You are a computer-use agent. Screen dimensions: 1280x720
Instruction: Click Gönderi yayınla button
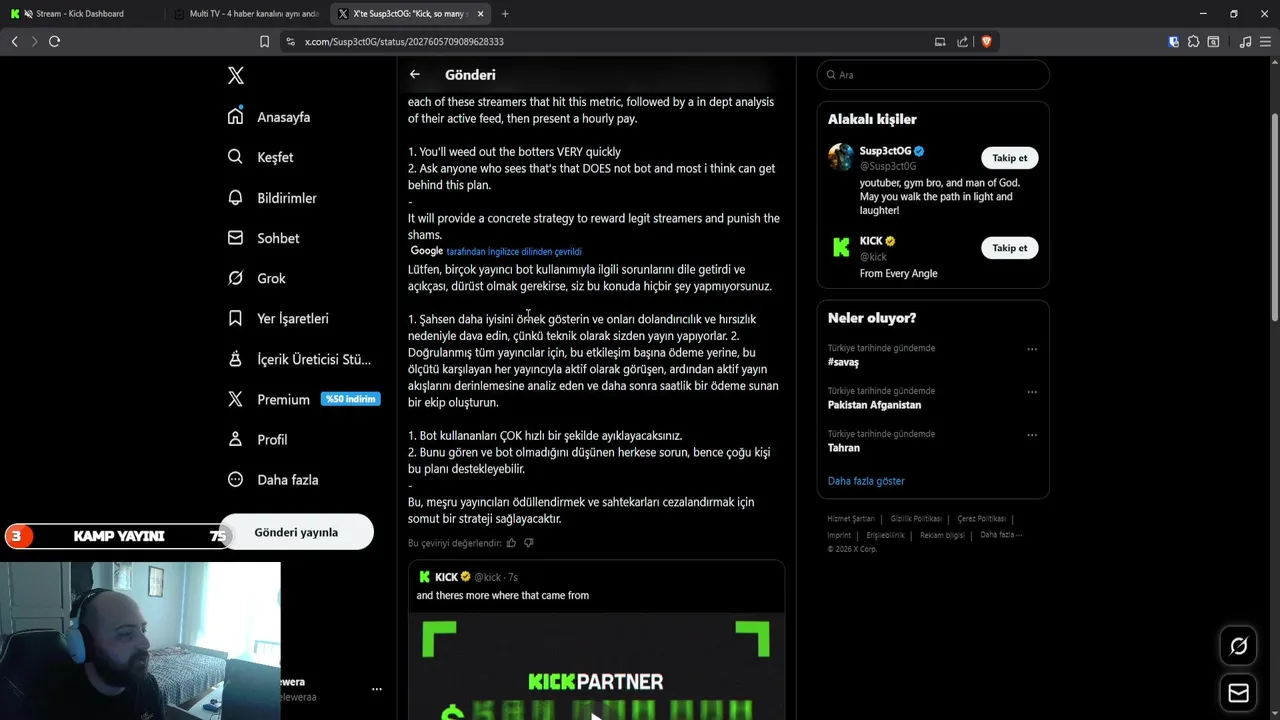296,532
